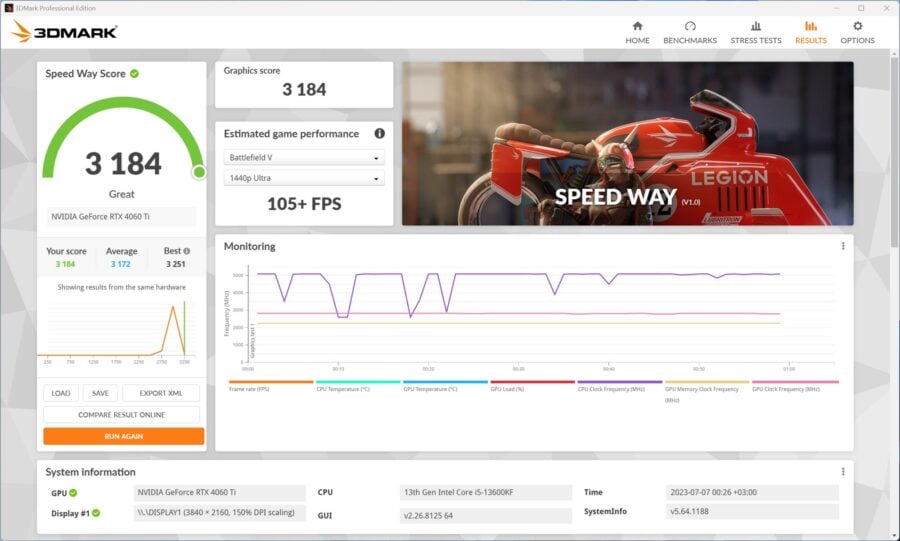
Task: Click the Speed Way banner image
Action: 627,143
